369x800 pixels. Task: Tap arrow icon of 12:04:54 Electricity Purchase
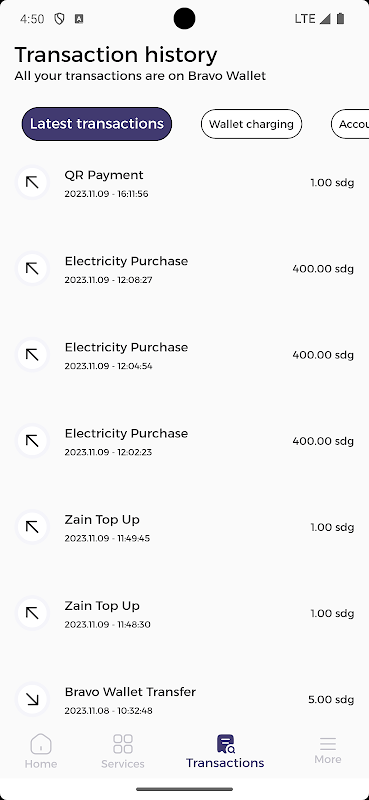point(32,355)
